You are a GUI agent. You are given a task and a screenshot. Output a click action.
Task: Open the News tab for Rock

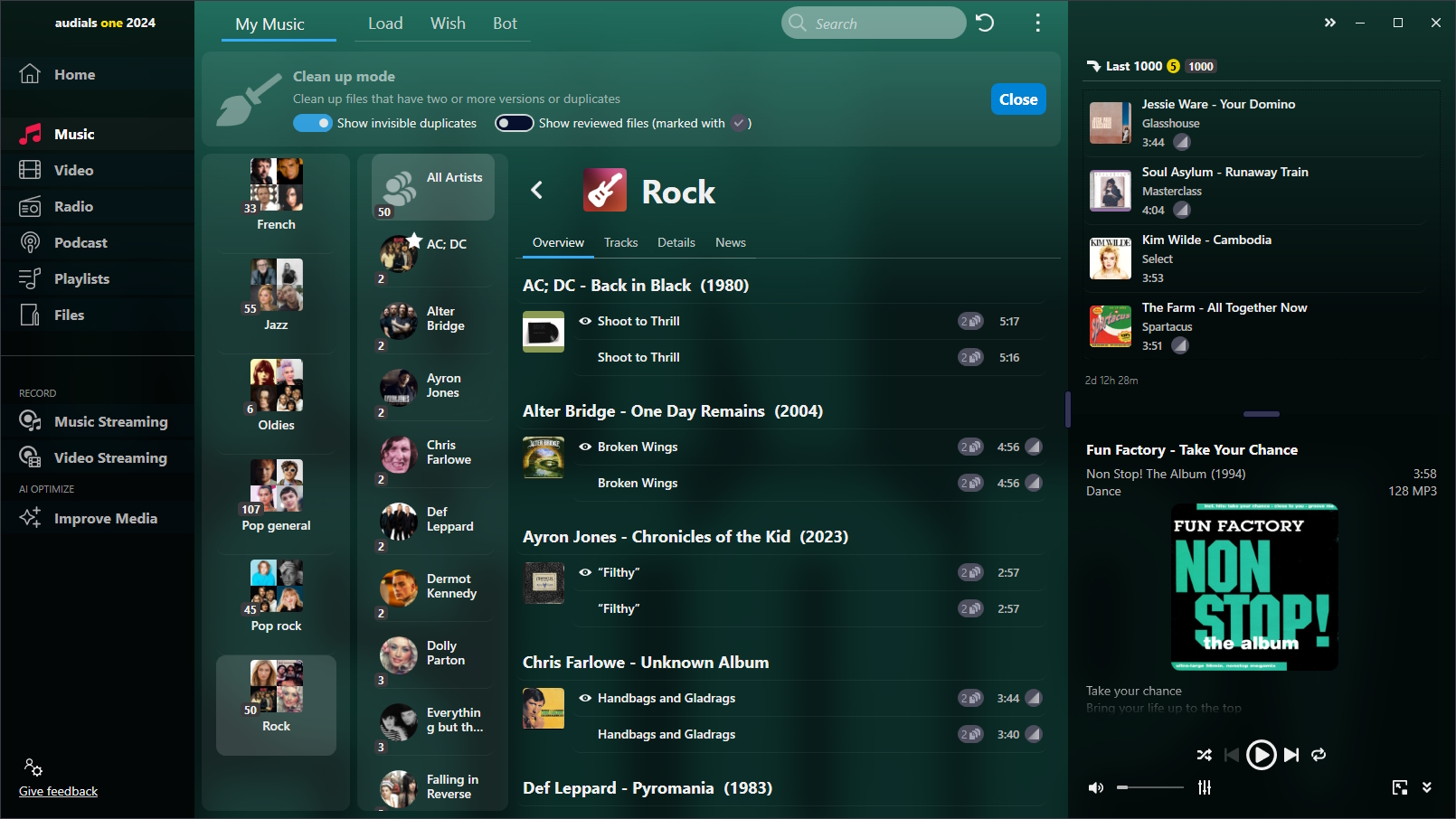pos(730,242)
